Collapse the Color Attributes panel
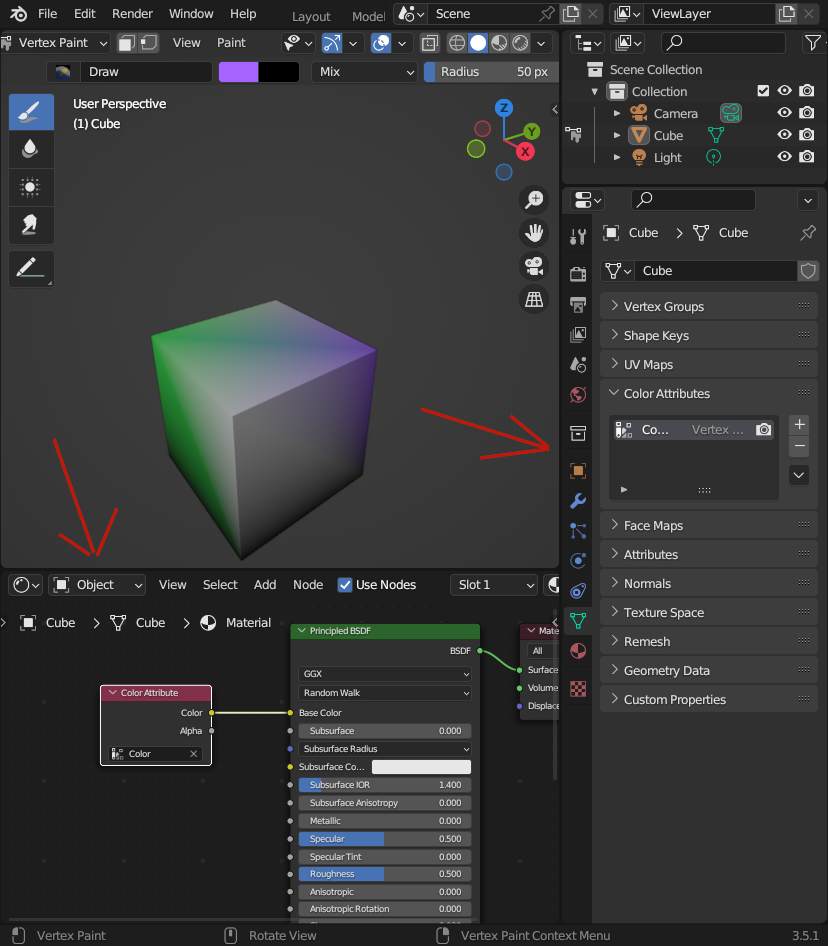Image resolution: width=828 pixels, height=946 pixels. [709, 393]
